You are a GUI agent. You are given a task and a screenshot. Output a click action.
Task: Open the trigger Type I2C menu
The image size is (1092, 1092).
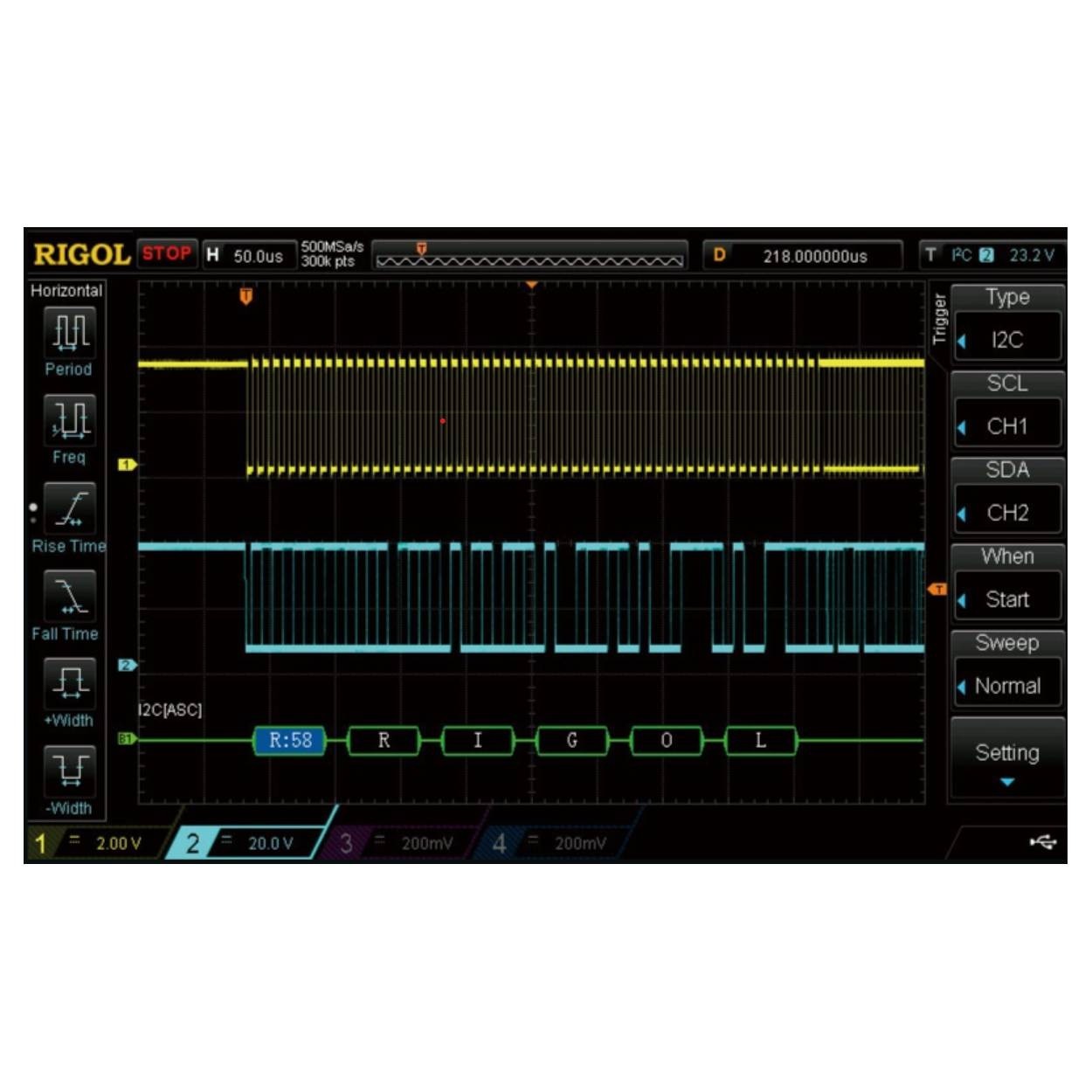tap(1007, 323)
